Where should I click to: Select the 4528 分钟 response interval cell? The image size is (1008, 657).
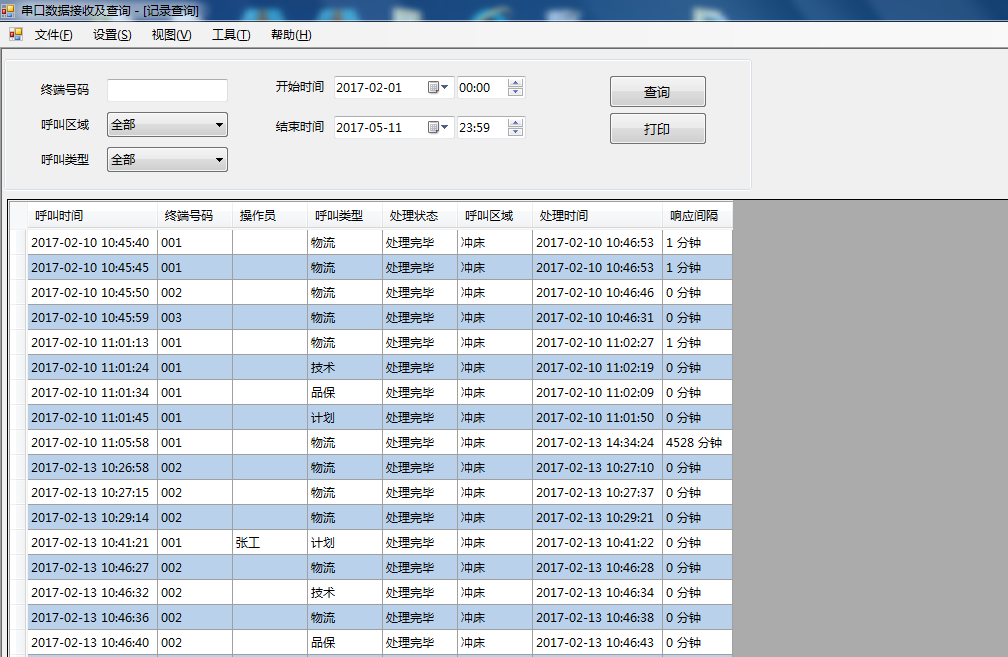(696, 443)
